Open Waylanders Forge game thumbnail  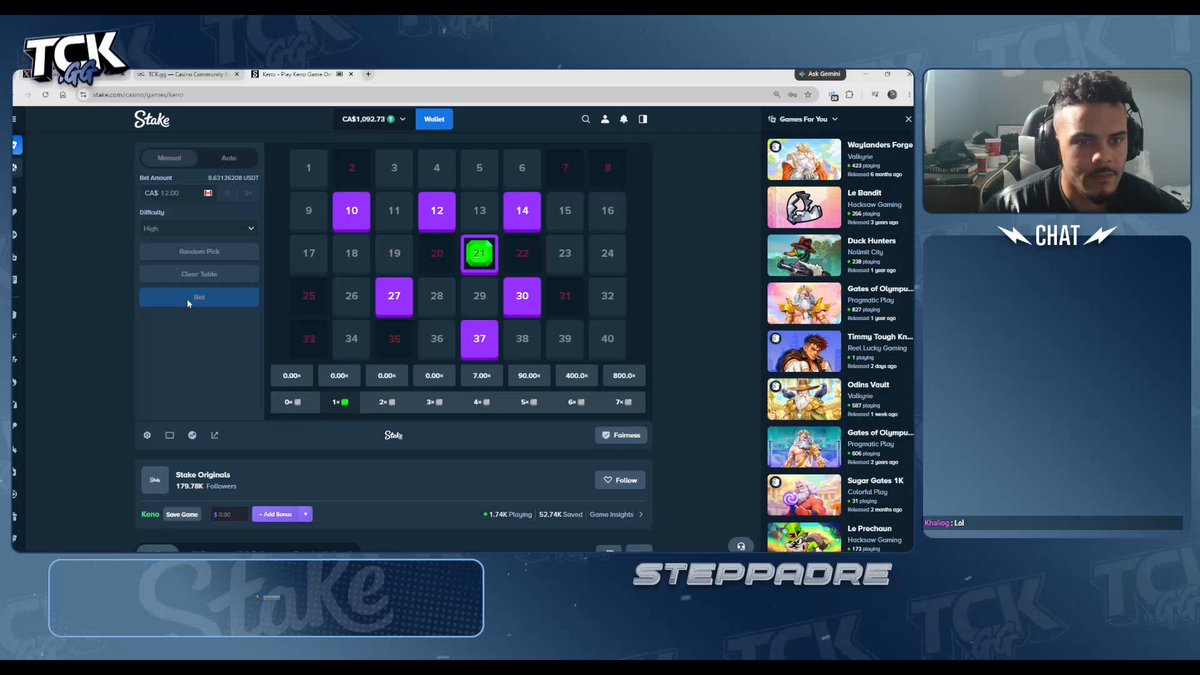[x=804, y=160]
